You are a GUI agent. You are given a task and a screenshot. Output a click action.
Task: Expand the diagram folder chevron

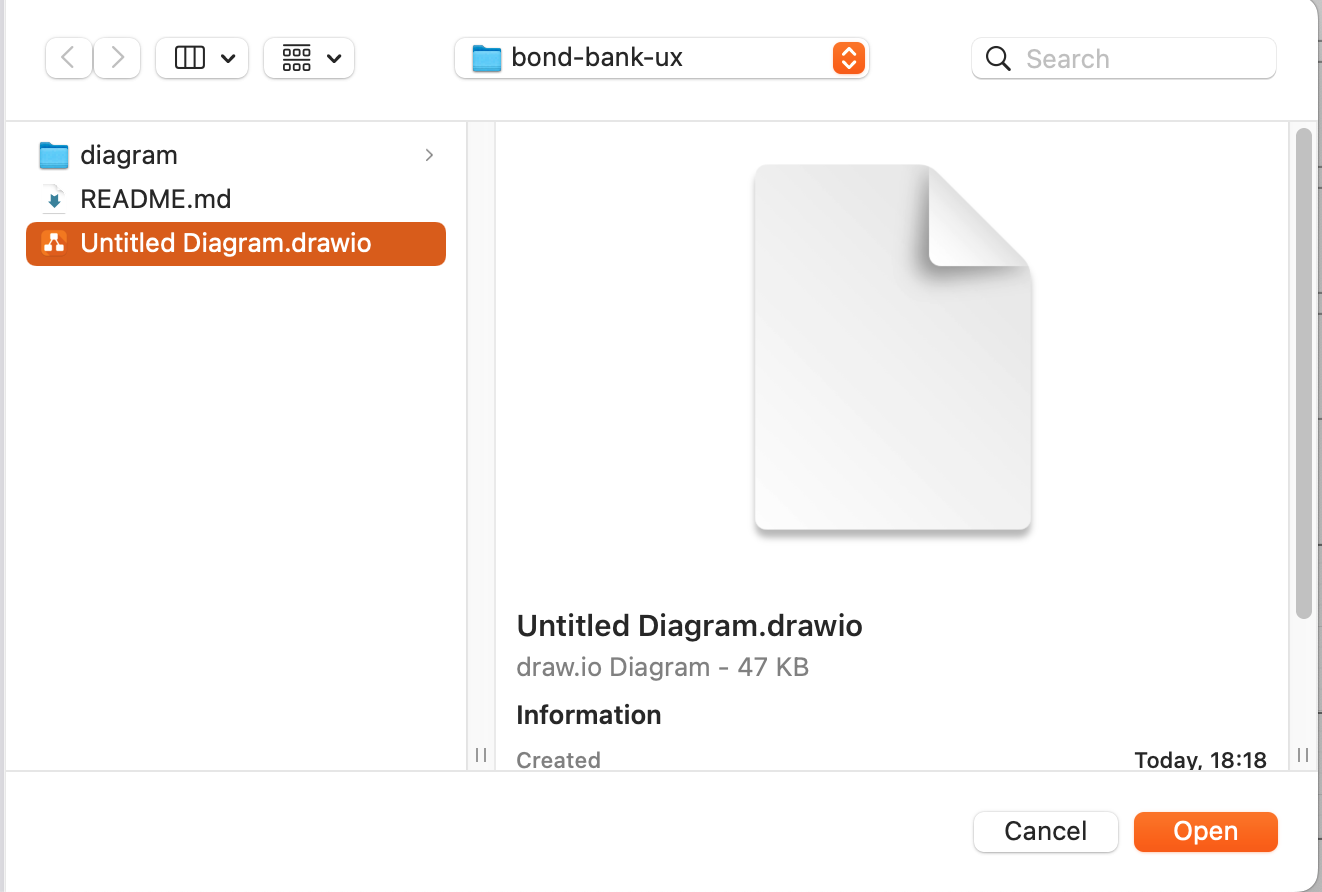[x=429, y=155]
